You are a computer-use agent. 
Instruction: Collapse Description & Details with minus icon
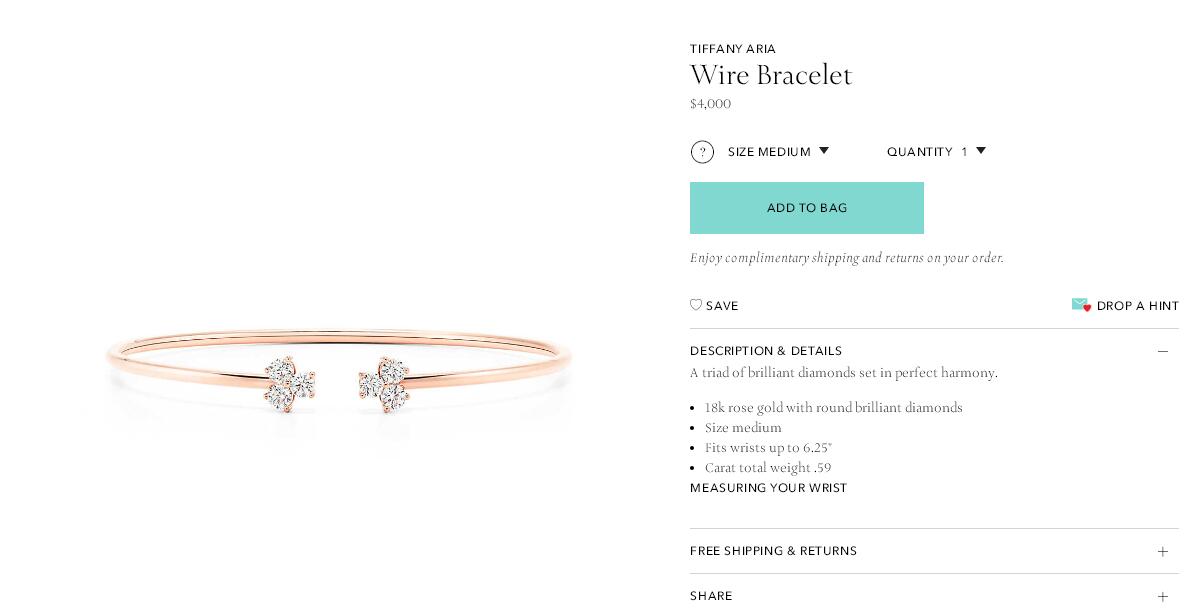tap(1162, 351)
